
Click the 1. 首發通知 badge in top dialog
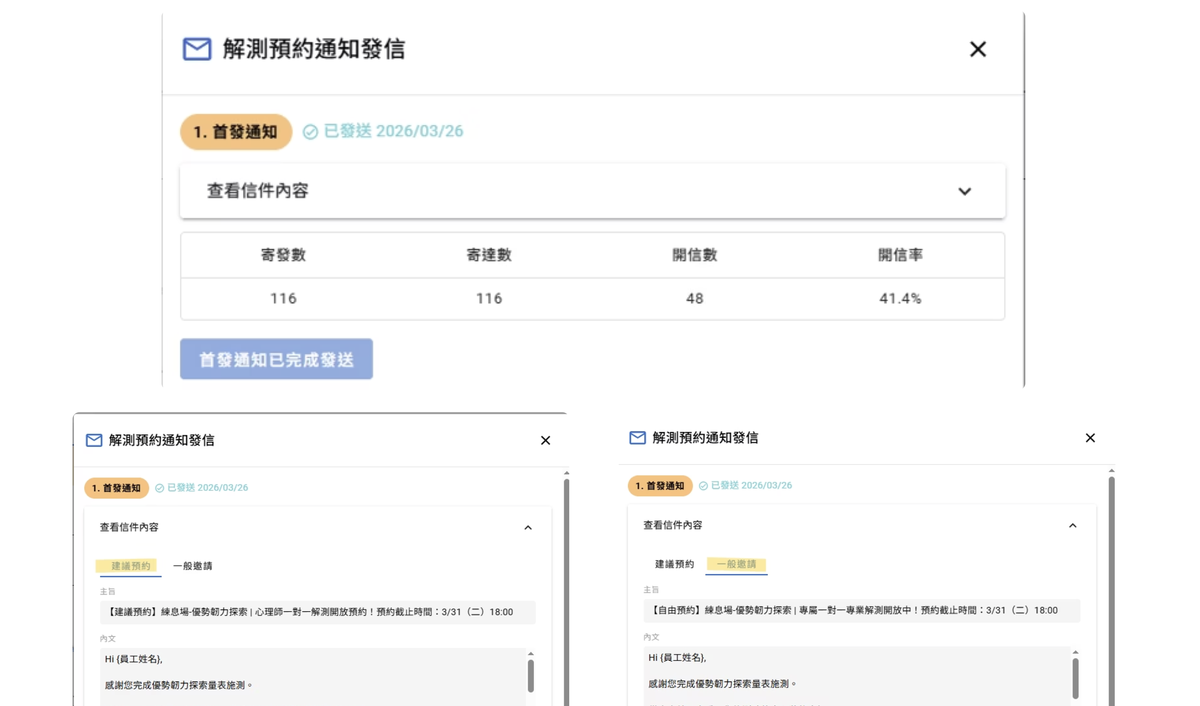pyautogui.click(x=236, y=132)
